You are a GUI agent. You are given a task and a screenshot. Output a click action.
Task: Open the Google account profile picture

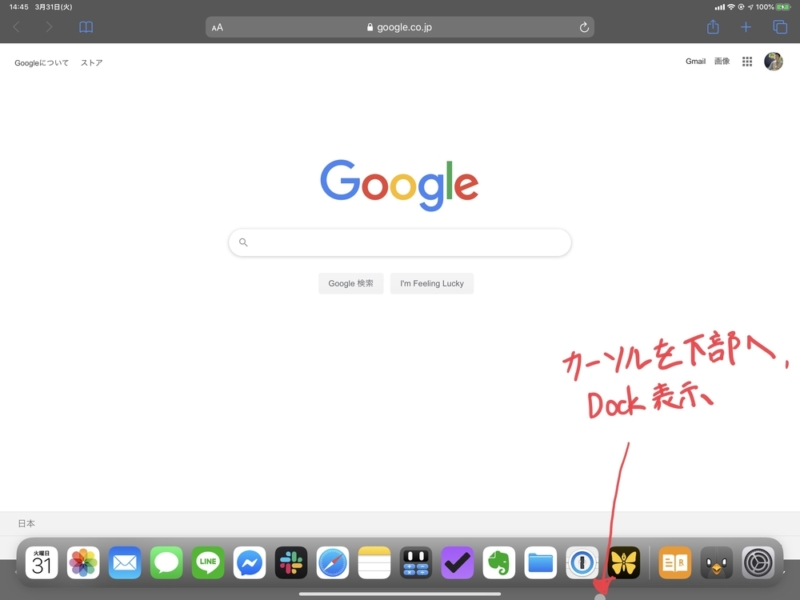point(773,61)
